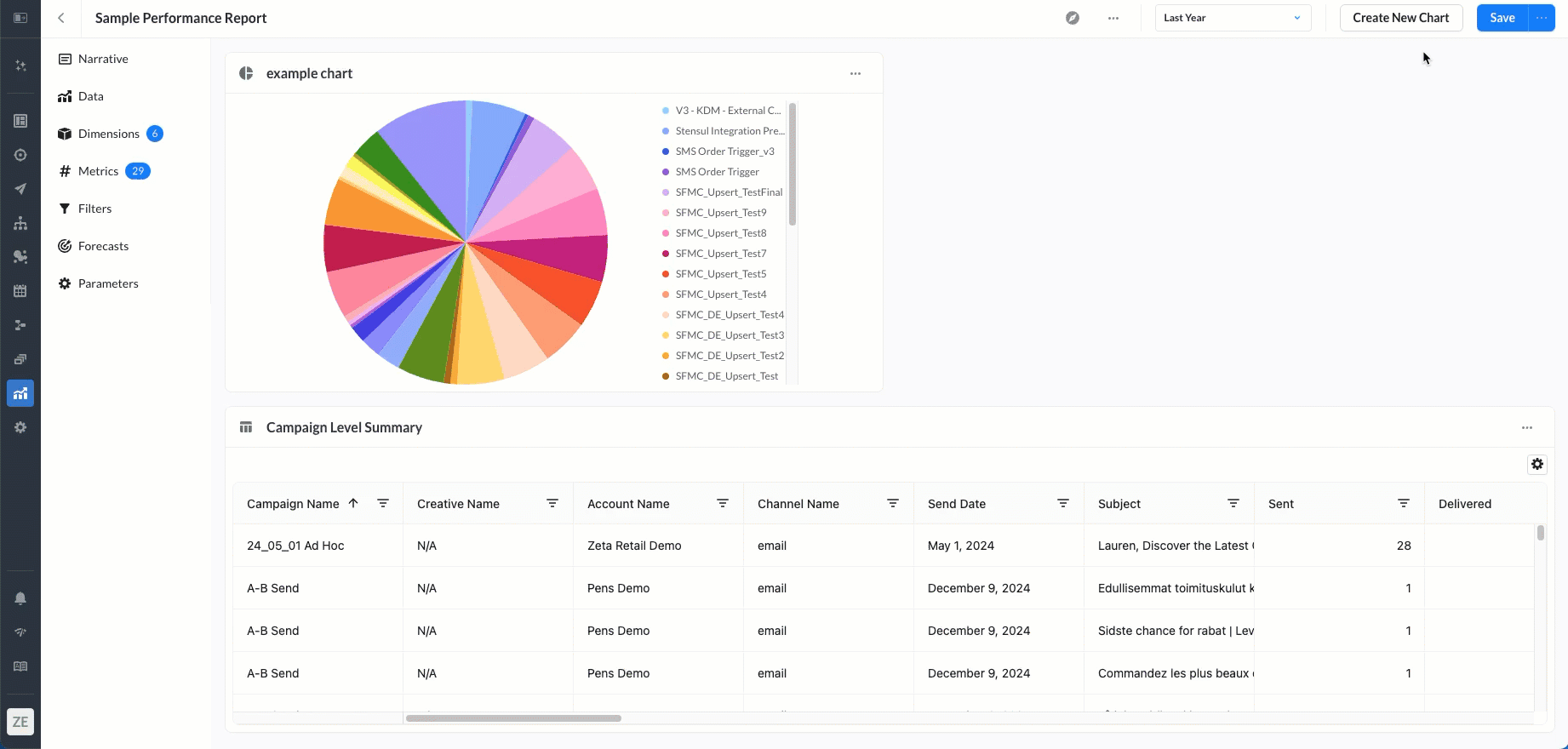Open the Last Year date range dropdown
The image size is (1568, 749).
(1233, 18)
